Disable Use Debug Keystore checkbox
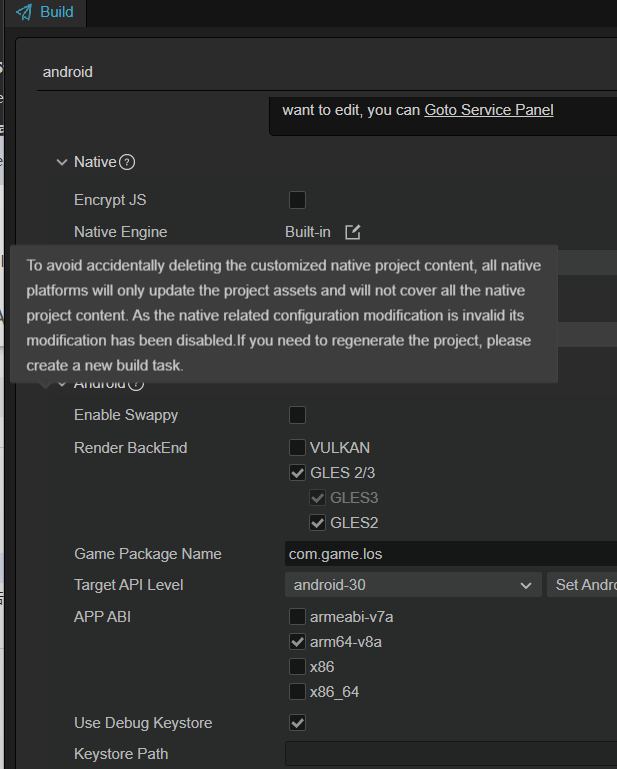 [x=297, y=723]
